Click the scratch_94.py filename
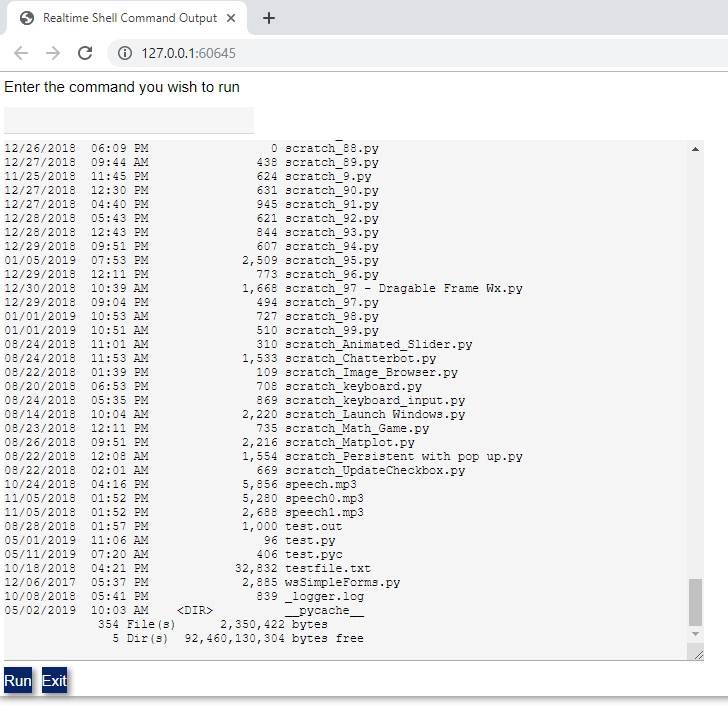The height and width of the screenshot is (720, 728). 332,246
